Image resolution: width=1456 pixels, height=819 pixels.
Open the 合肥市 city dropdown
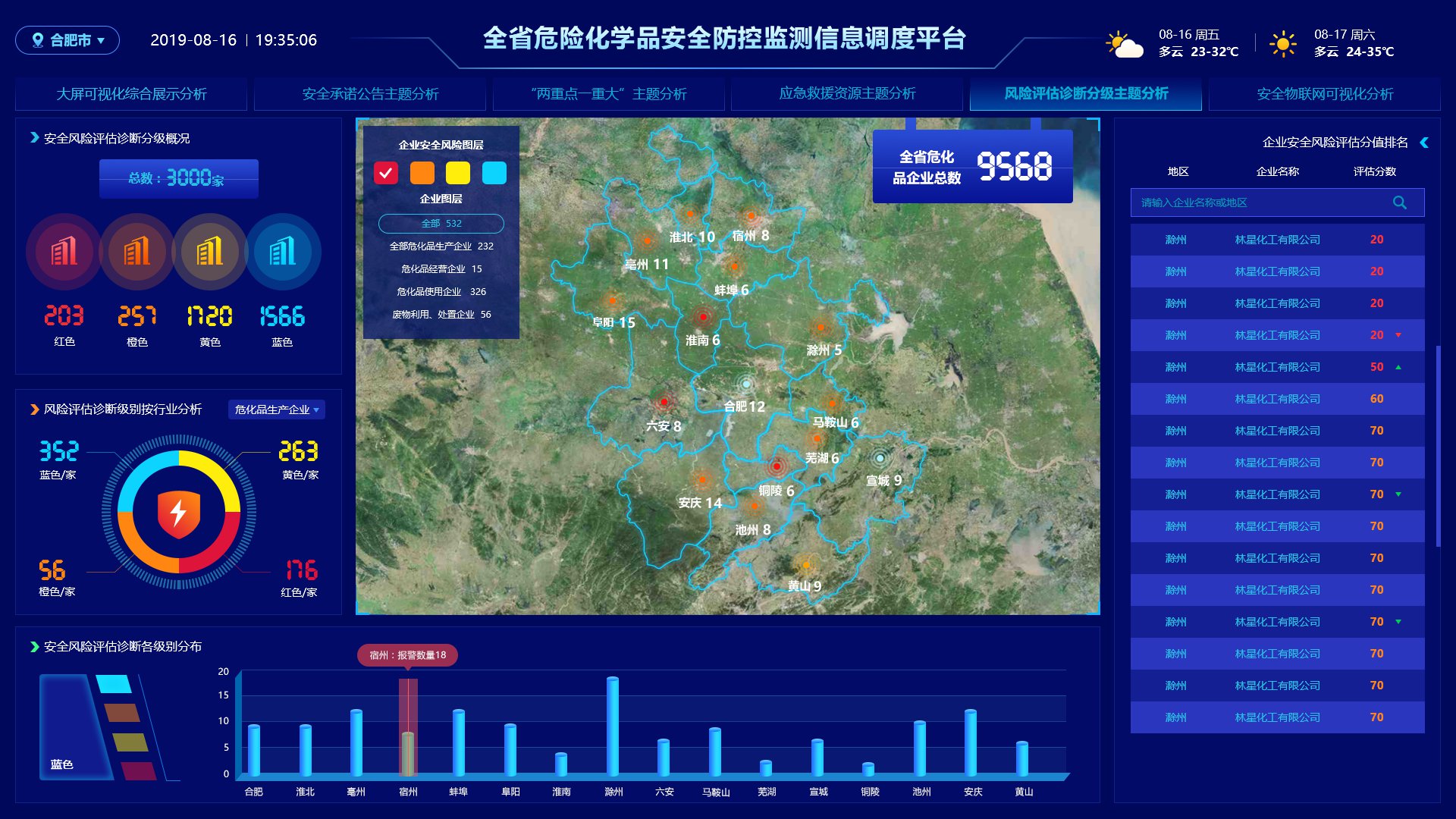pyautogui.click(x=67, y=40)
